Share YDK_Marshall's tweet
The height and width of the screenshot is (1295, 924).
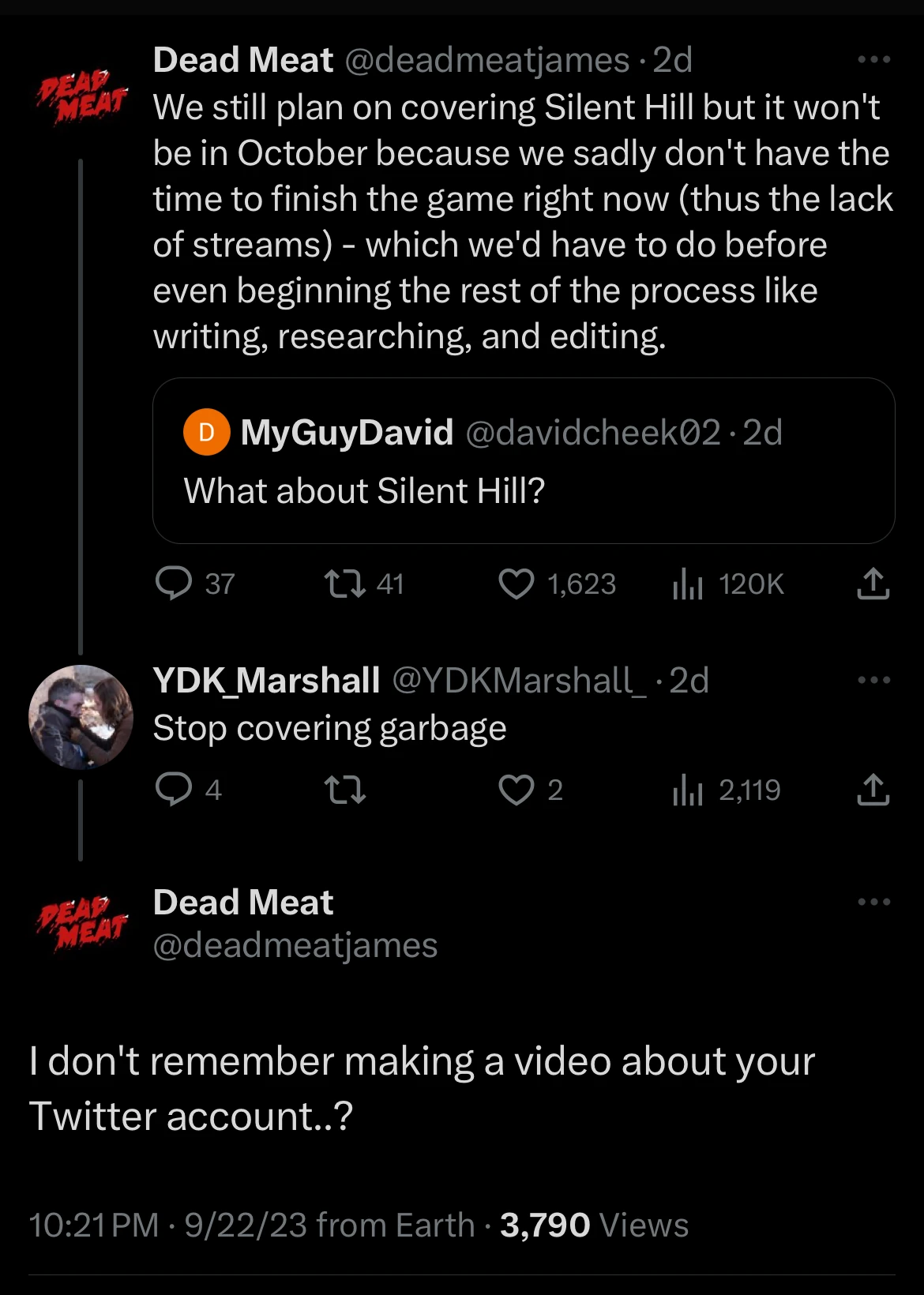(873, 789)
